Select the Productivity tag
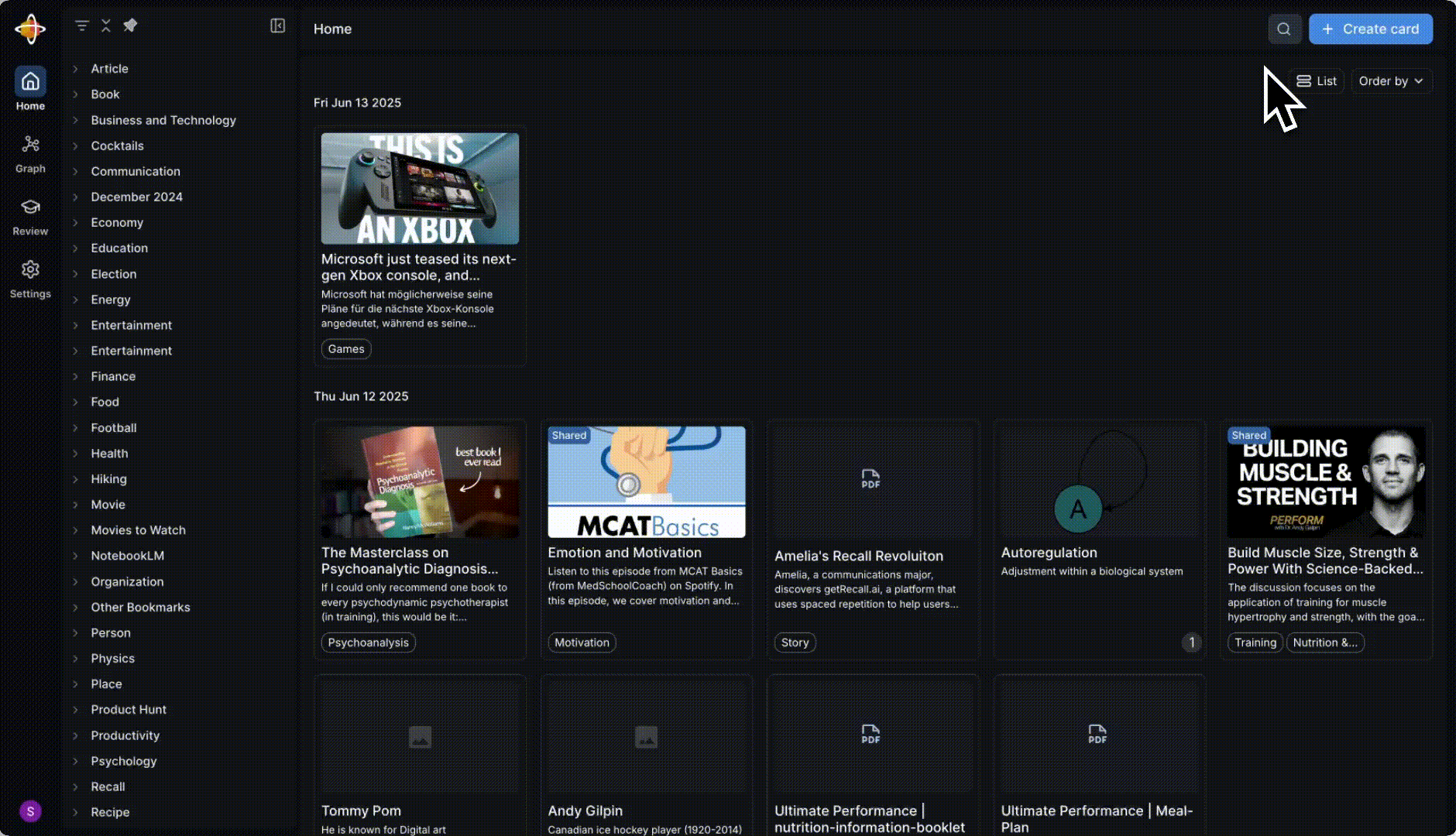The image size is (1456, 836). pyautogui.click(x=125, y=735)
